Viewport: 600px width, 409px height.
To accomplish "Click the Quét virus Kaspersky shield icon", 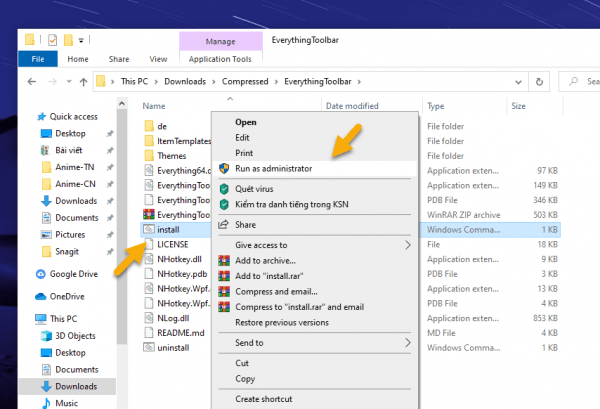I will click(224, 189).
